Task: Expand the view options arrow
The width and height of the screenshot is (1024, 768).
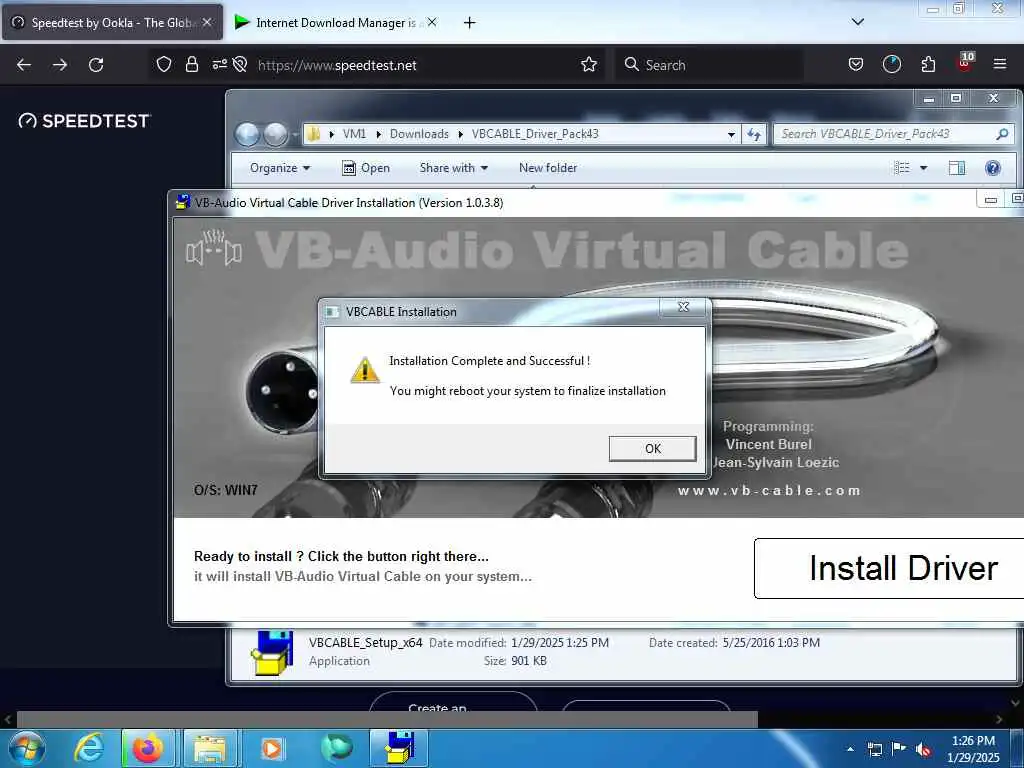Action: (x=923, y=168)
